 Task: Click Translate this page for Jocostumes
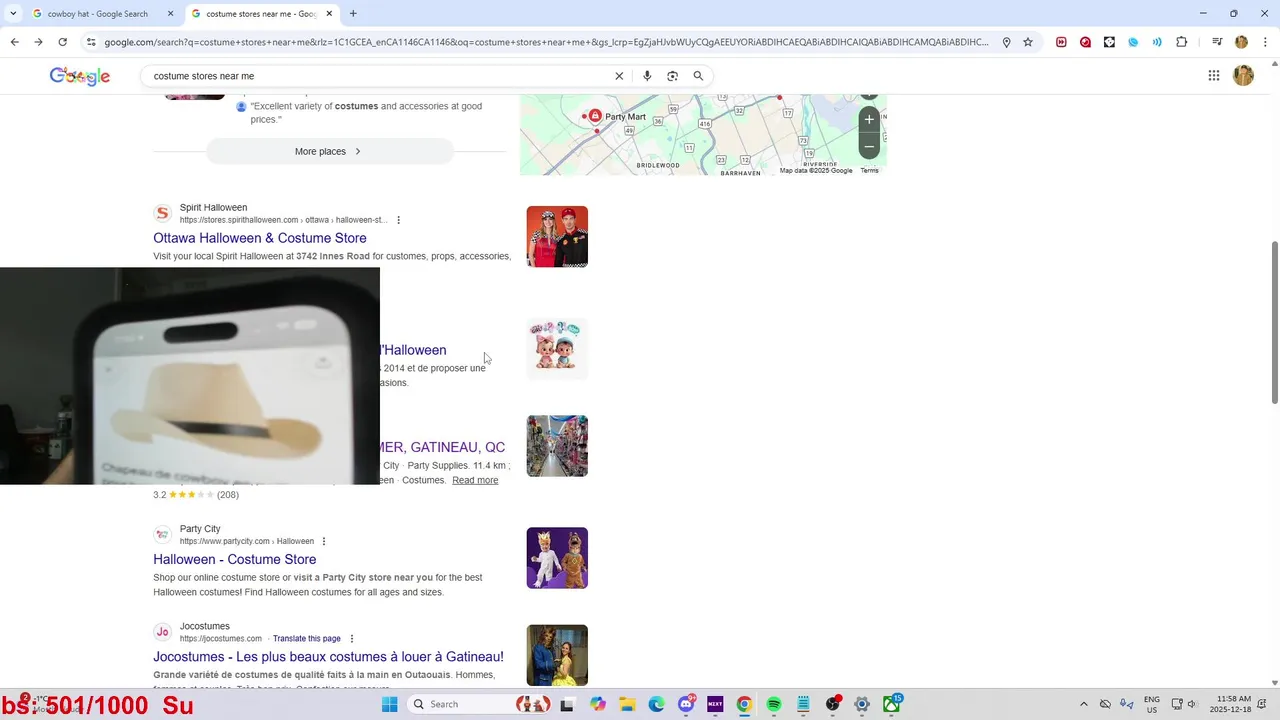pos(307,639)
